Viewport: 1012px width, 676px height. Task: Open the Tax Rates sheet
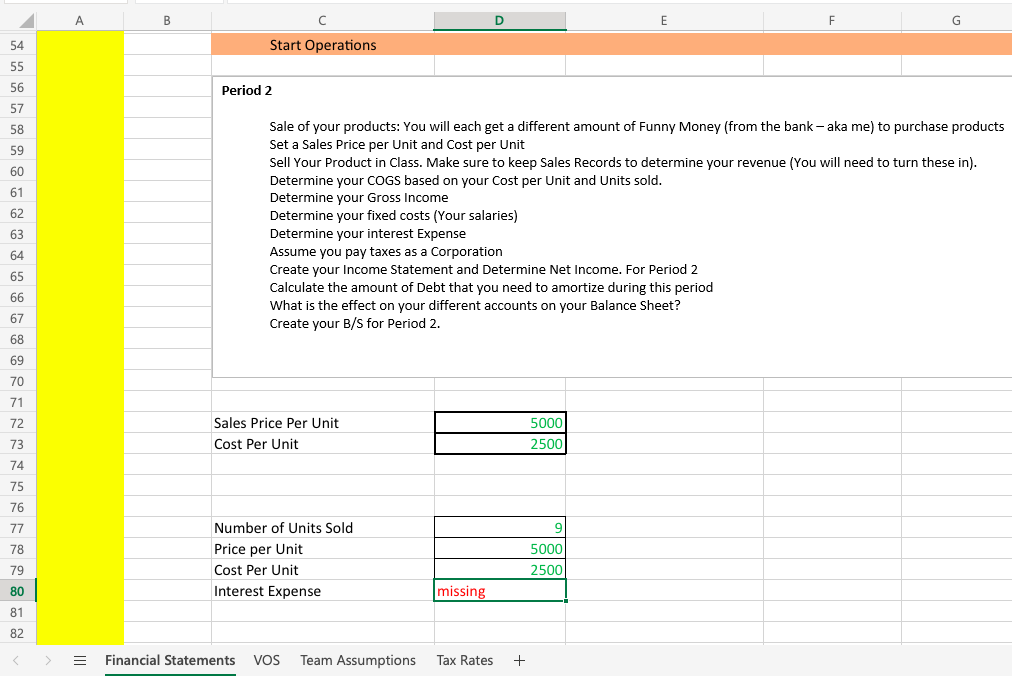[464, 660]
